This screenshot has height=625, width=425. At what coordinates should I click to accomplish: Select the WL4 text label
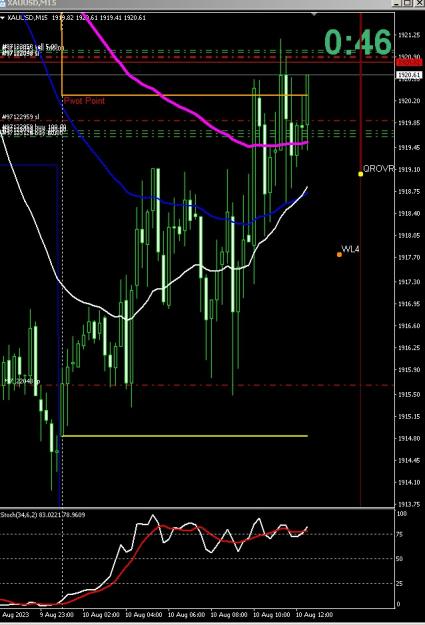350,249
